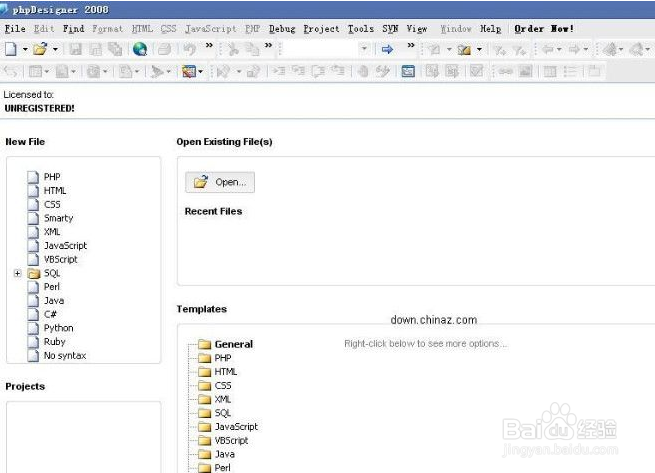Expand the SQL node in New File
The width and height of the screenshot is (655, 473).
17,273
